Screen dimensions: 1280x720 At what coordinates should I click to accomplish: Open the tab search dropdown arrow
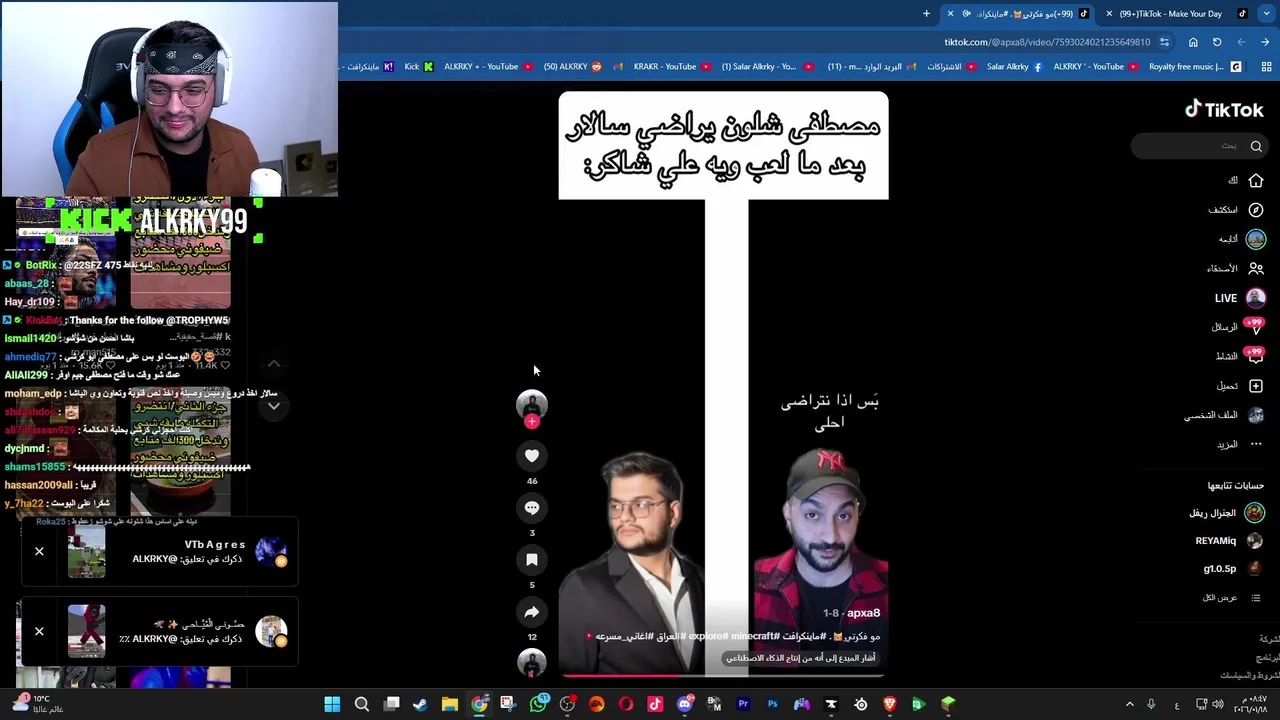pos(1266,14)
